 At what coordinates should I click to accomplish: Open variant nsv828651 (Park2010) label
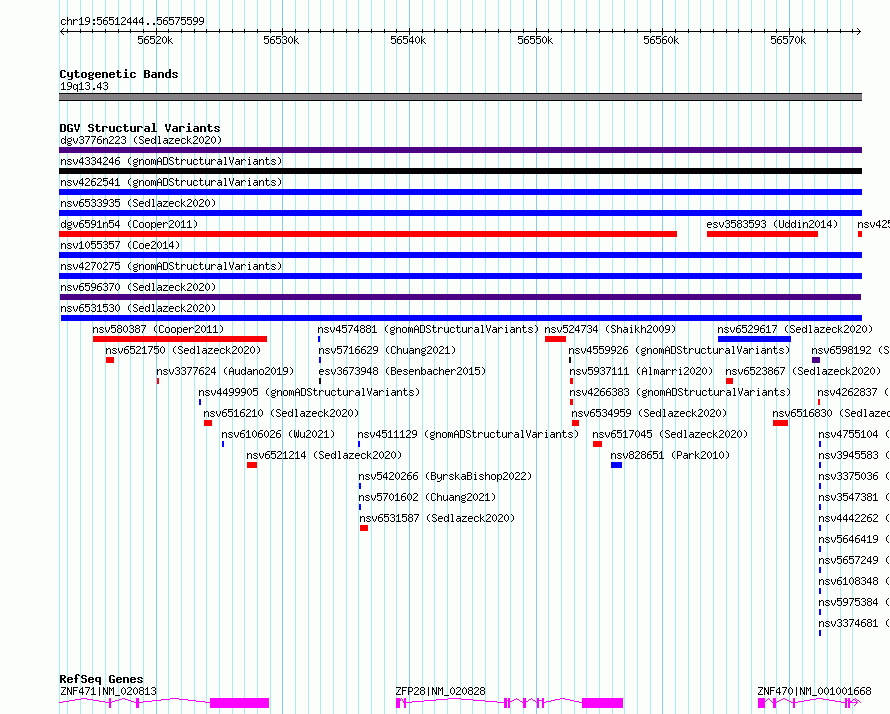click(x=670, y=455)
